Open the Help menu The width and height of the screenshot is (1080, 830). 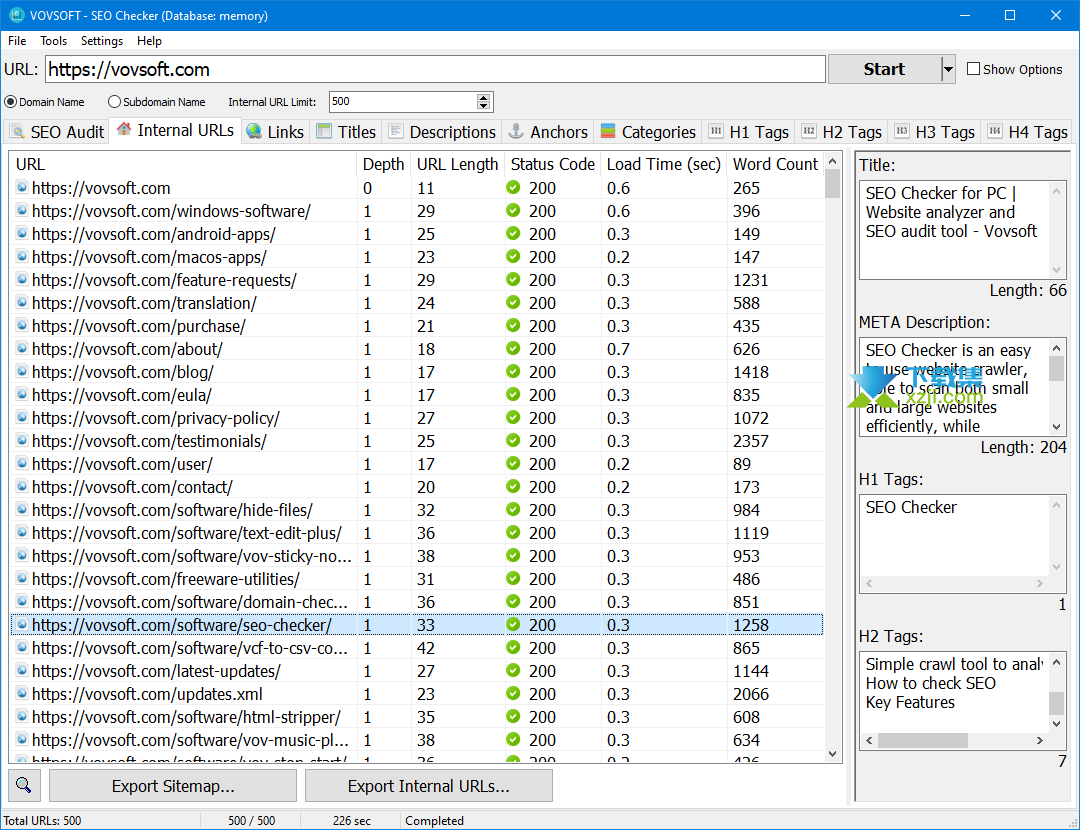[149, 41]
